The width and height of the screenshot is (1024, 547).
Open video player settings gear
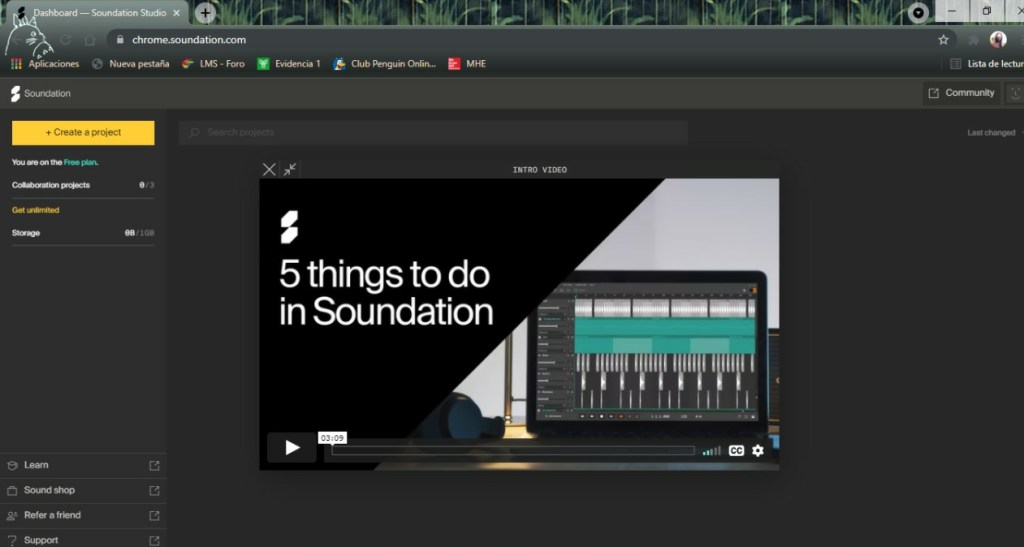pyautogui.click(x=758, y=451)
